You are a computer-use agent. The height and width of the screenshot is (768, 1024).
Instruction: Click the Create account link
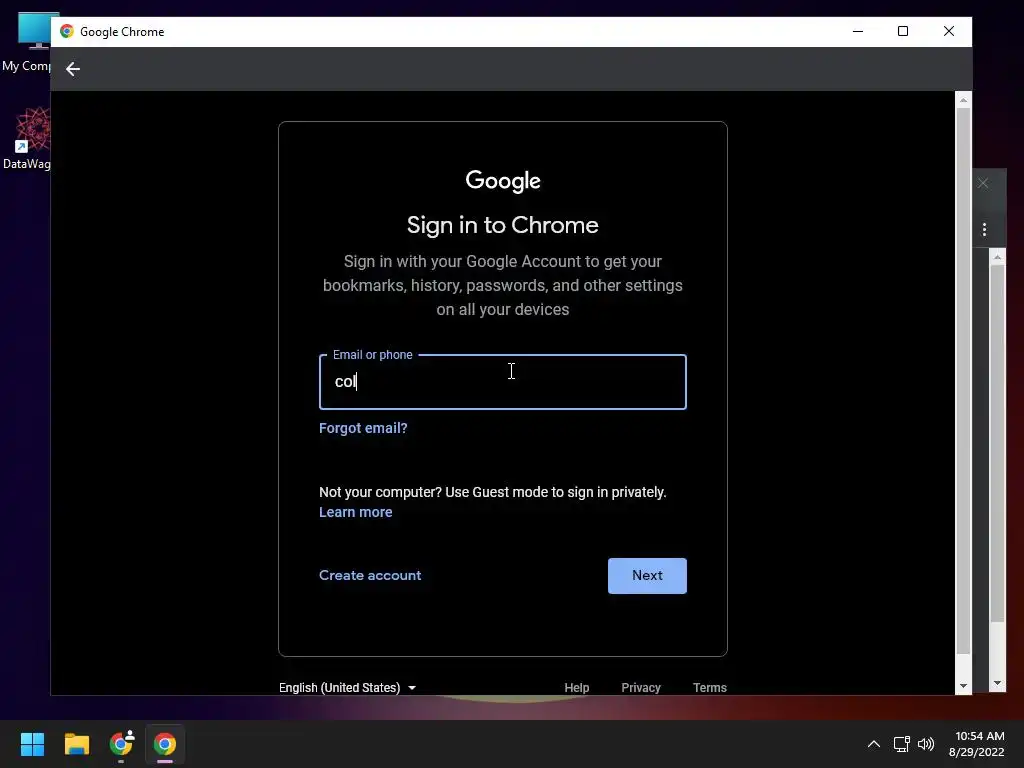tap(370, 575)
